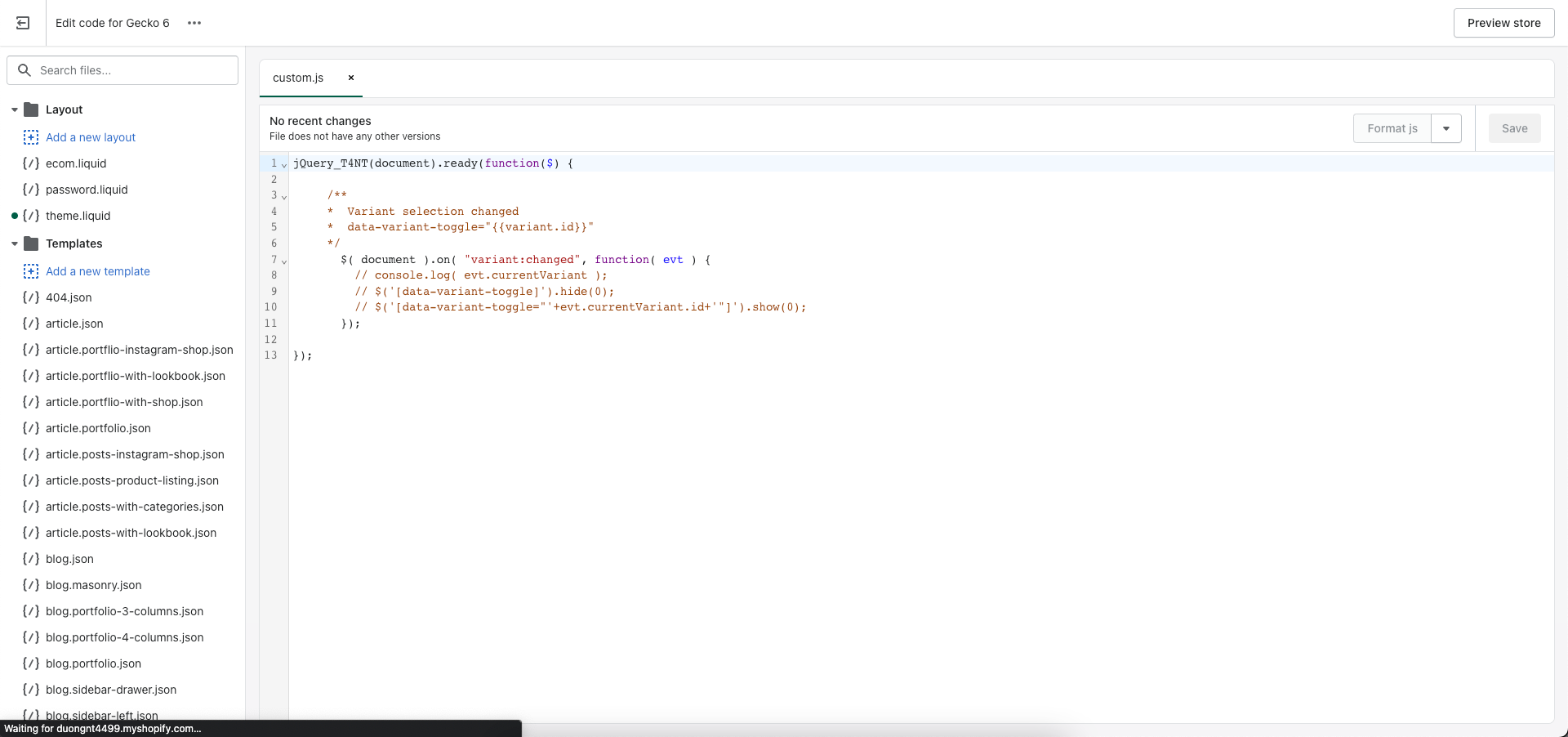Click the exit editor back icon
1568x737 pixels.
pos(23,23)
